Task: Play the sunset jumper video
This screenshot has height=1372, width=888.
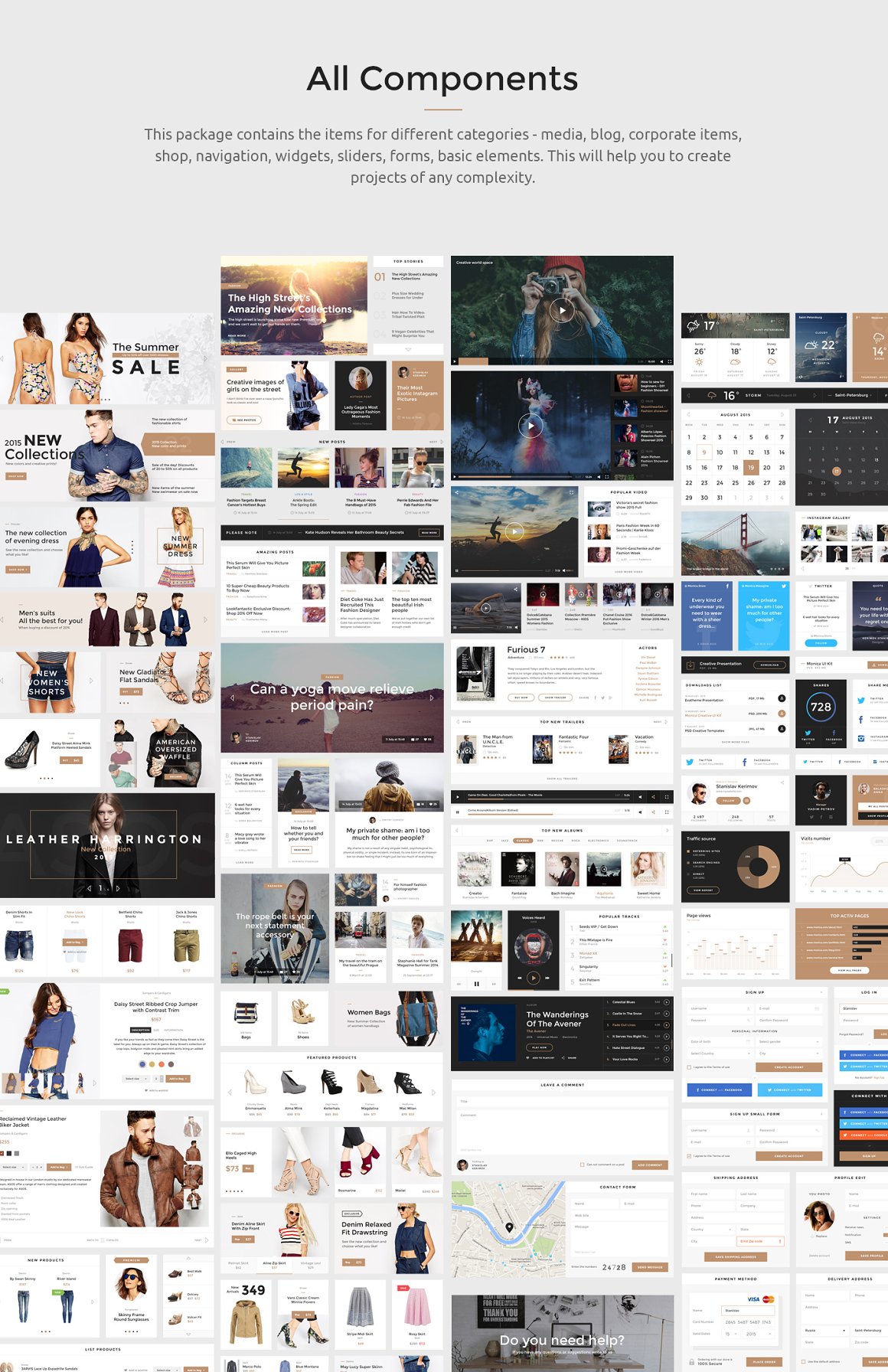Action: (515, 531)
